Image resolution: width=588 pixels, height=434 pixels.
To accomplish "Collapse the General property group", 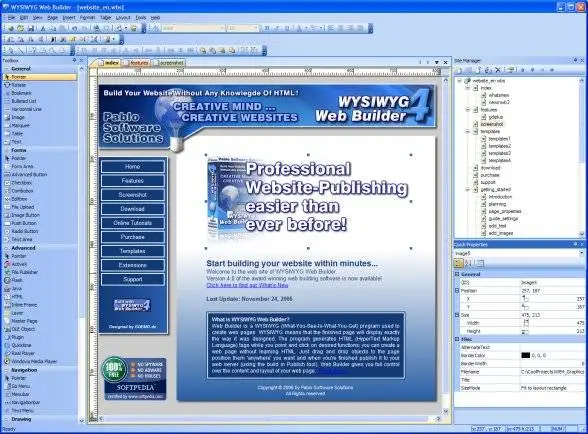I will click(457, 275).
